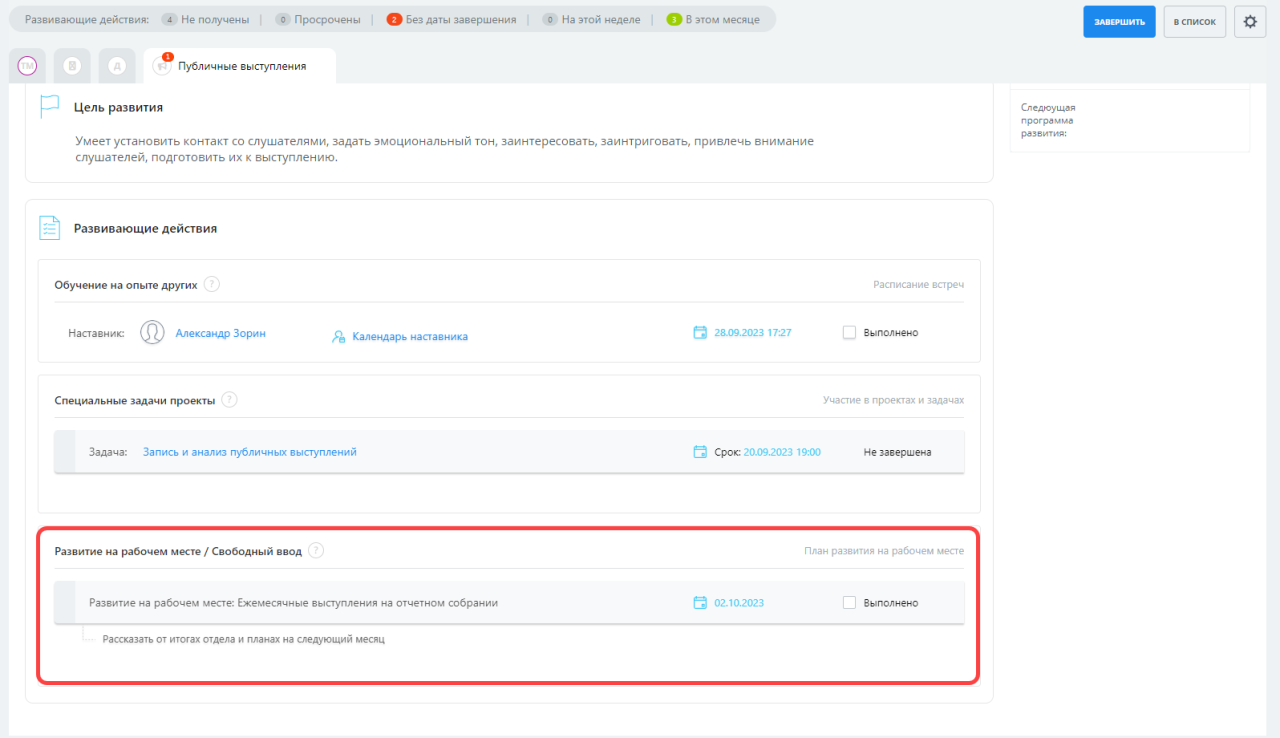This screenshot has width=1280, height=738.
Task: Open date 28.09.2023 17:27
Action: coord(753,333)
